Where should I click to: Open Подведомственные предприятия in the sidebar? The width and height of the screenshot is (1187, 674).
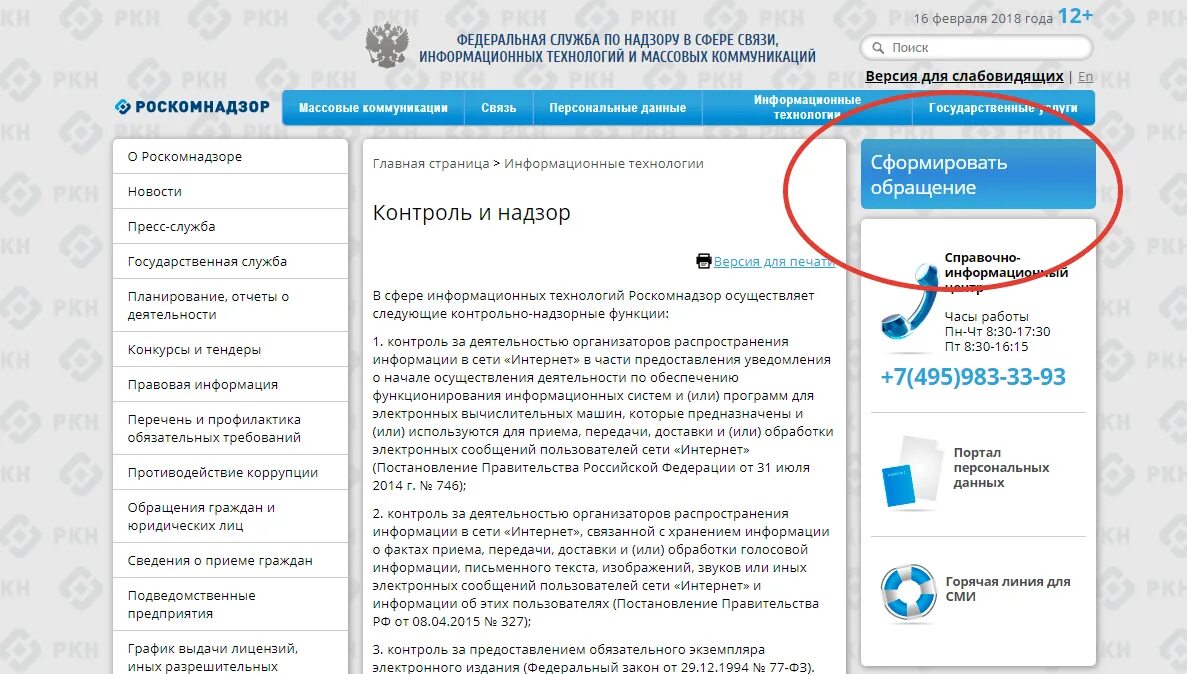click(230, 604)
